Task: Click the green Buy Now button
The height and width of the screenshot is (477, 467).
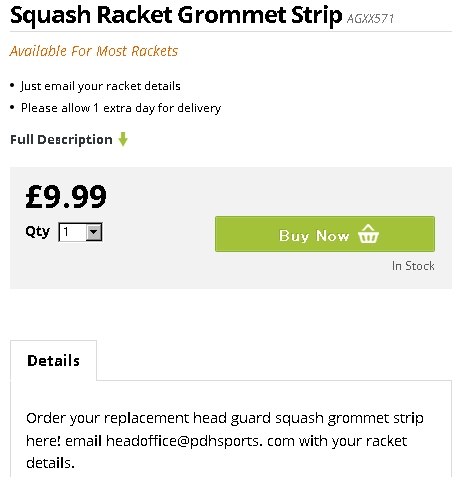Action: tap(325, 234)
